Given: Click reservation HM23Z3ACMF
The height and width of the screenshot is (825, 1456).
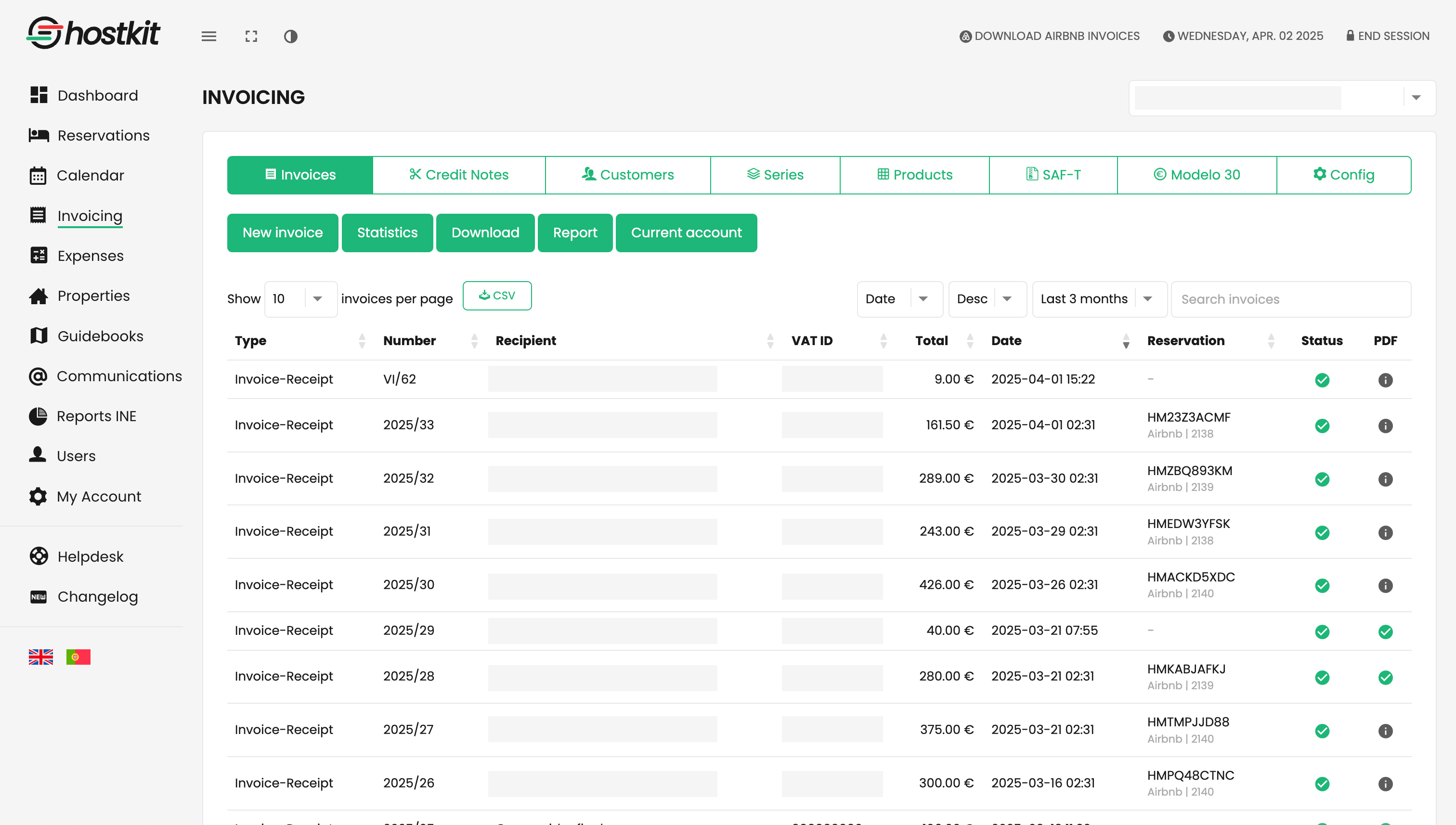Looking at the screenshot, I should [x=1188, y=418].
